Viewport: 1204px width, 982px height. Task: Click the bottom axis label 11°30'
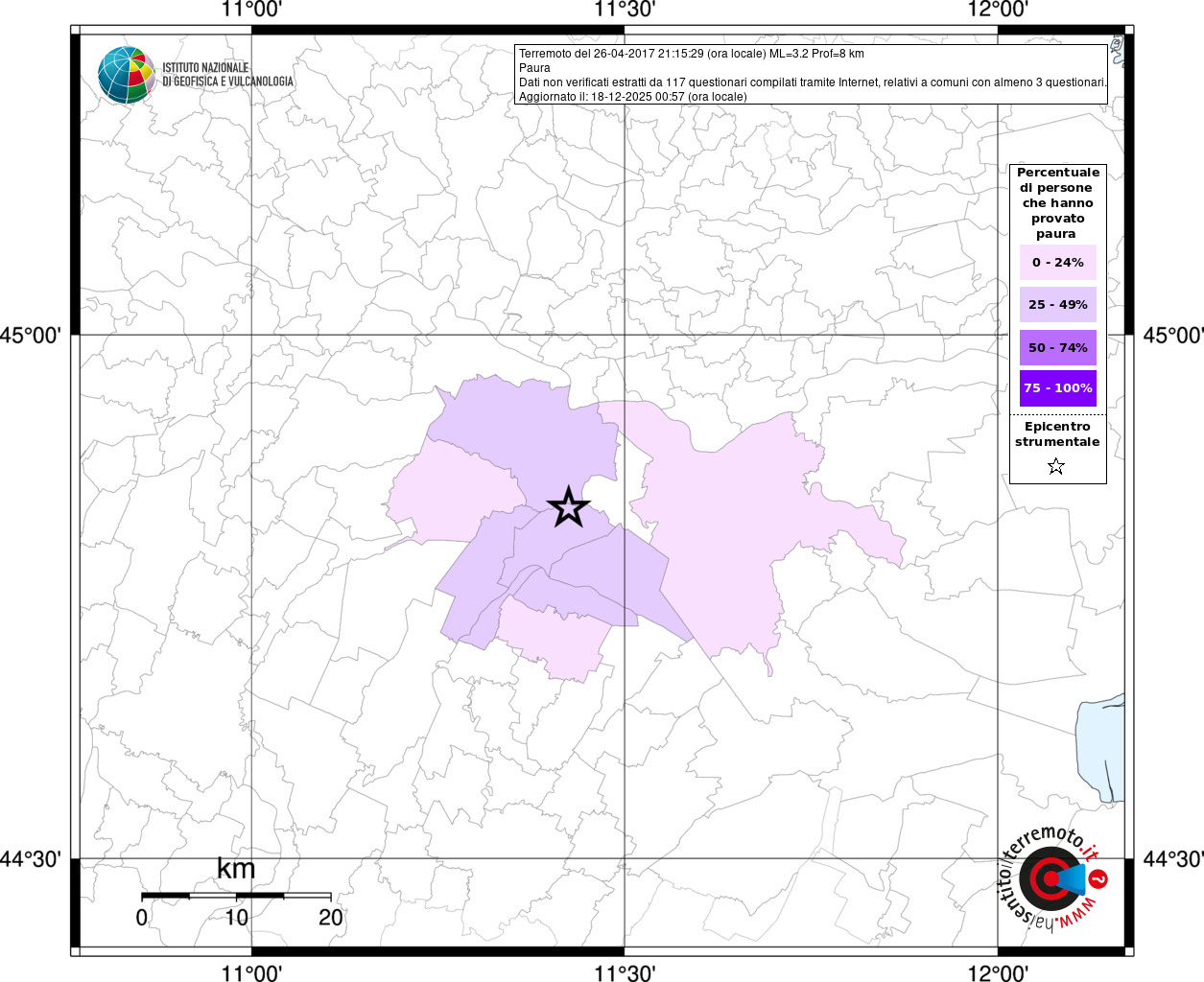(x=625, y=972)
